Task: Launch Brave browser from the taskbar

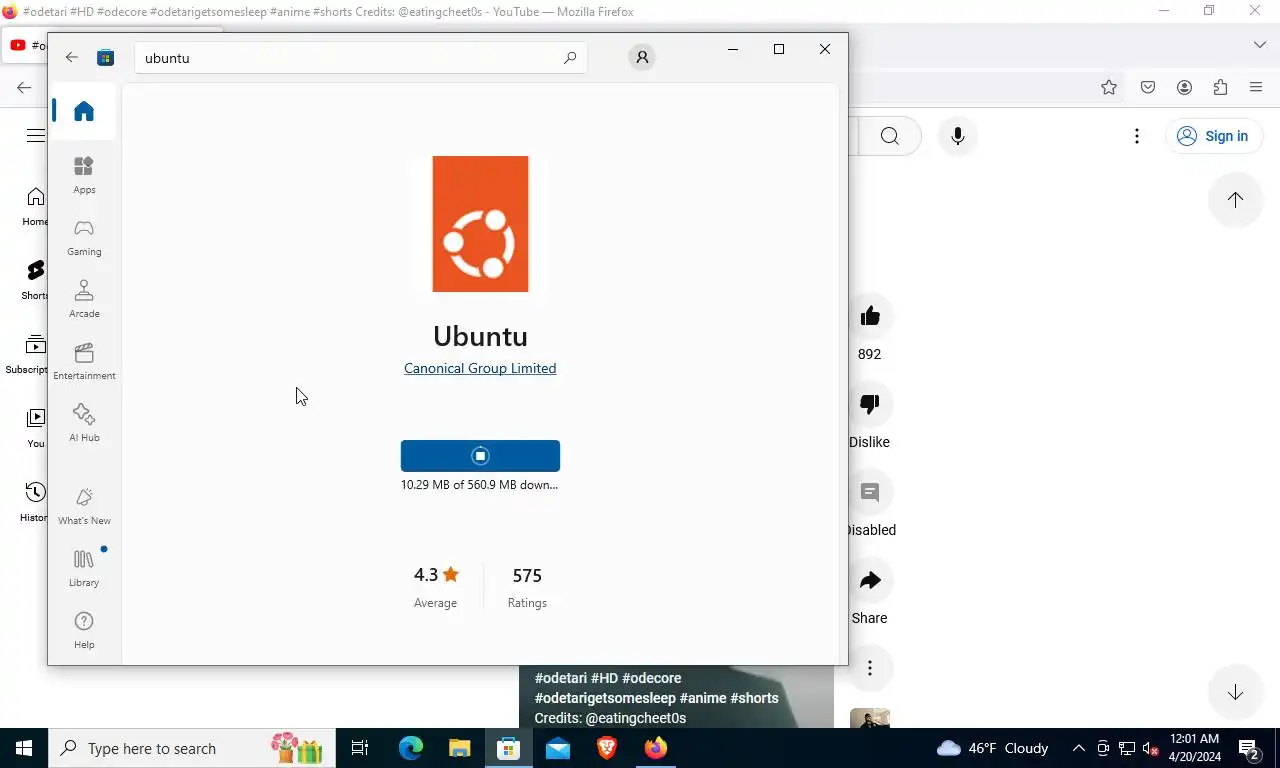Action: pos(607,748)
